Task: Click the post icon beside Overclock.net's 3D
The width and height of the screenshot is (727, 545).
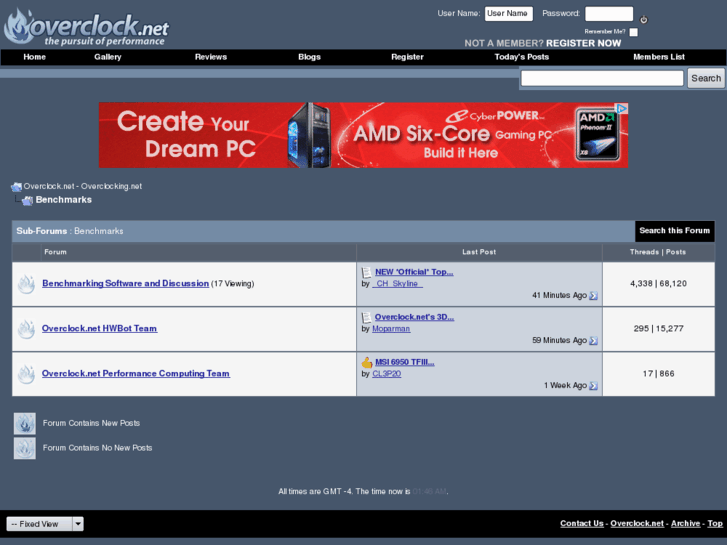Action: pyautogui.click(x=367, y=317)
